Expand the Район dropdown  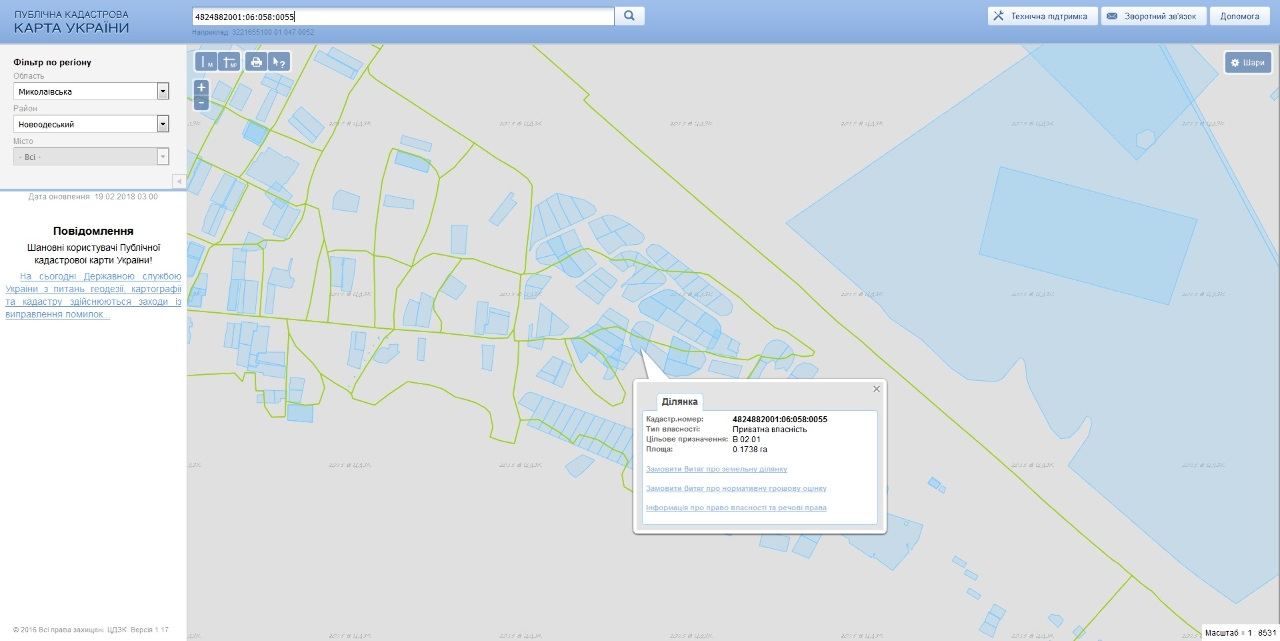click(x=162, y=124)
